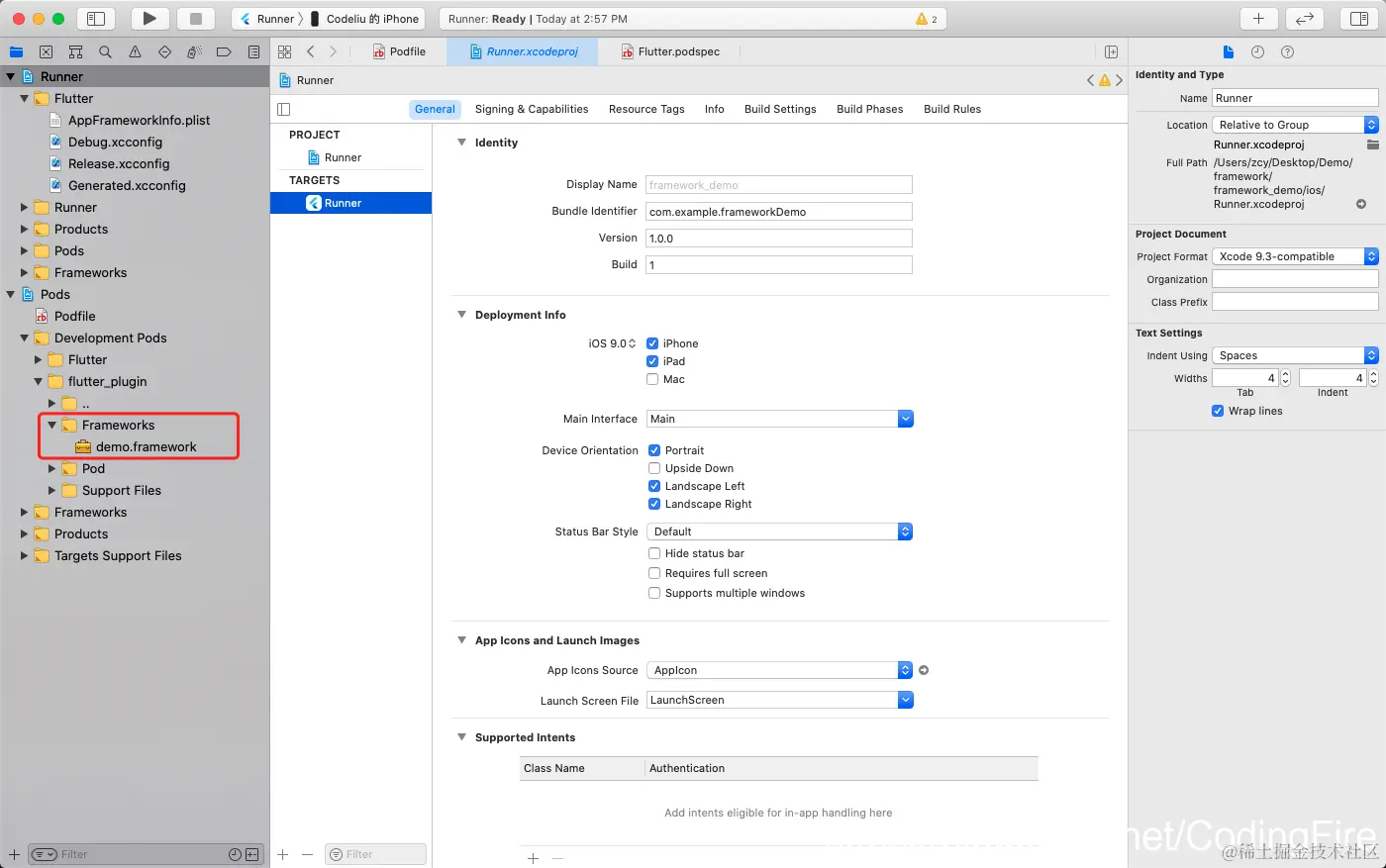Open the Indent Using dropdown
The image size is (1386, 868).
(x=1295, y=355)
